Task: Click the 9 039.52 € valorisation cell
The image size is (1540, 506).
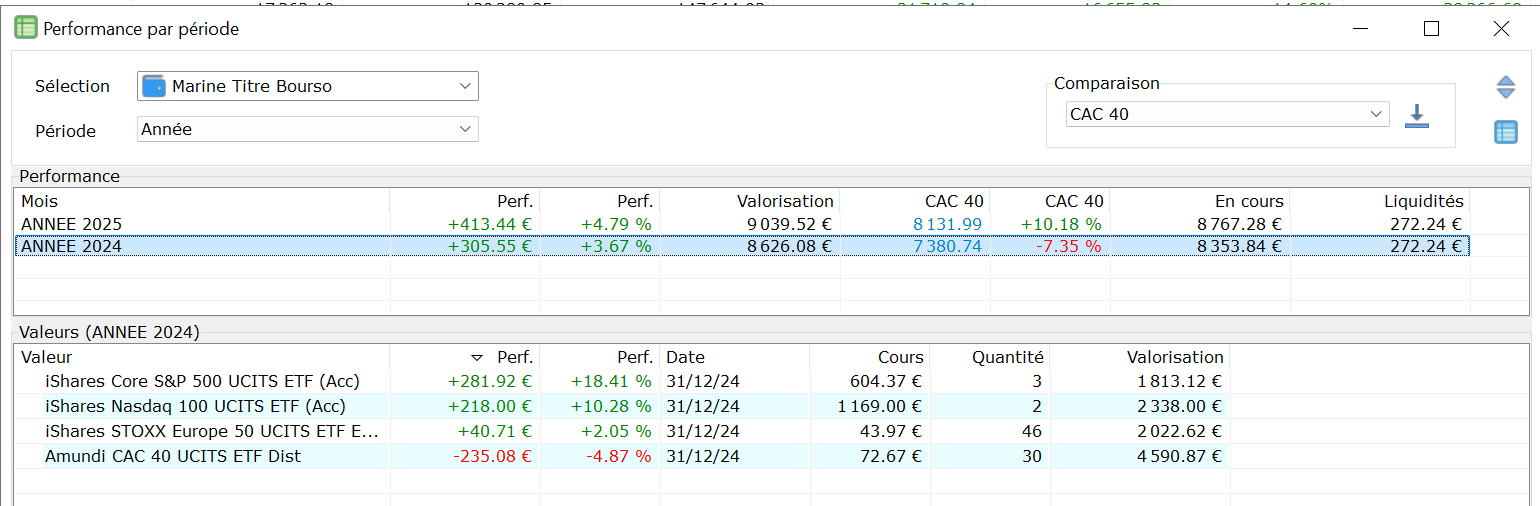Action: 789,224
